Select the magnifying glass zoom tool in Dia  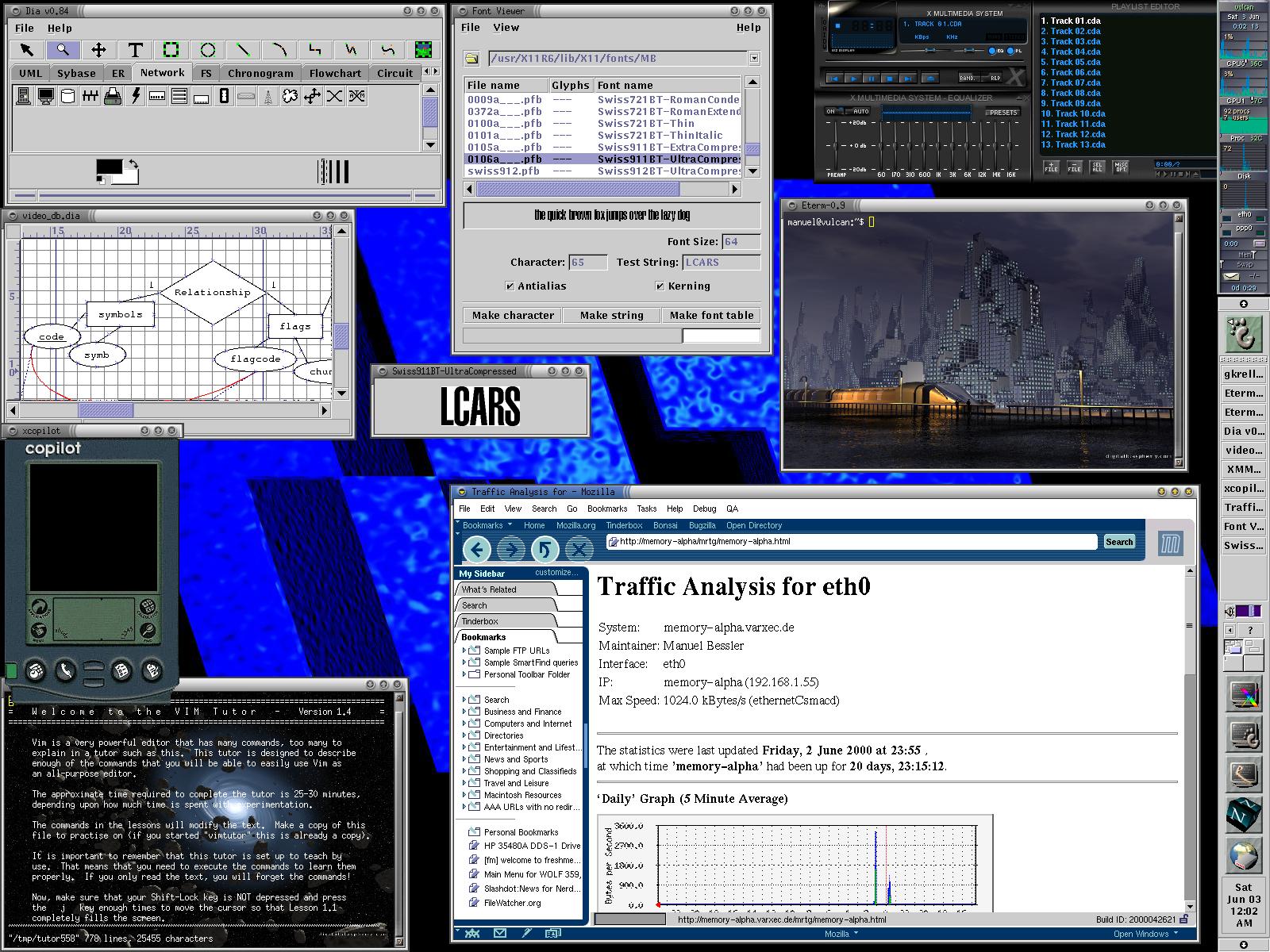click(63, 50)
